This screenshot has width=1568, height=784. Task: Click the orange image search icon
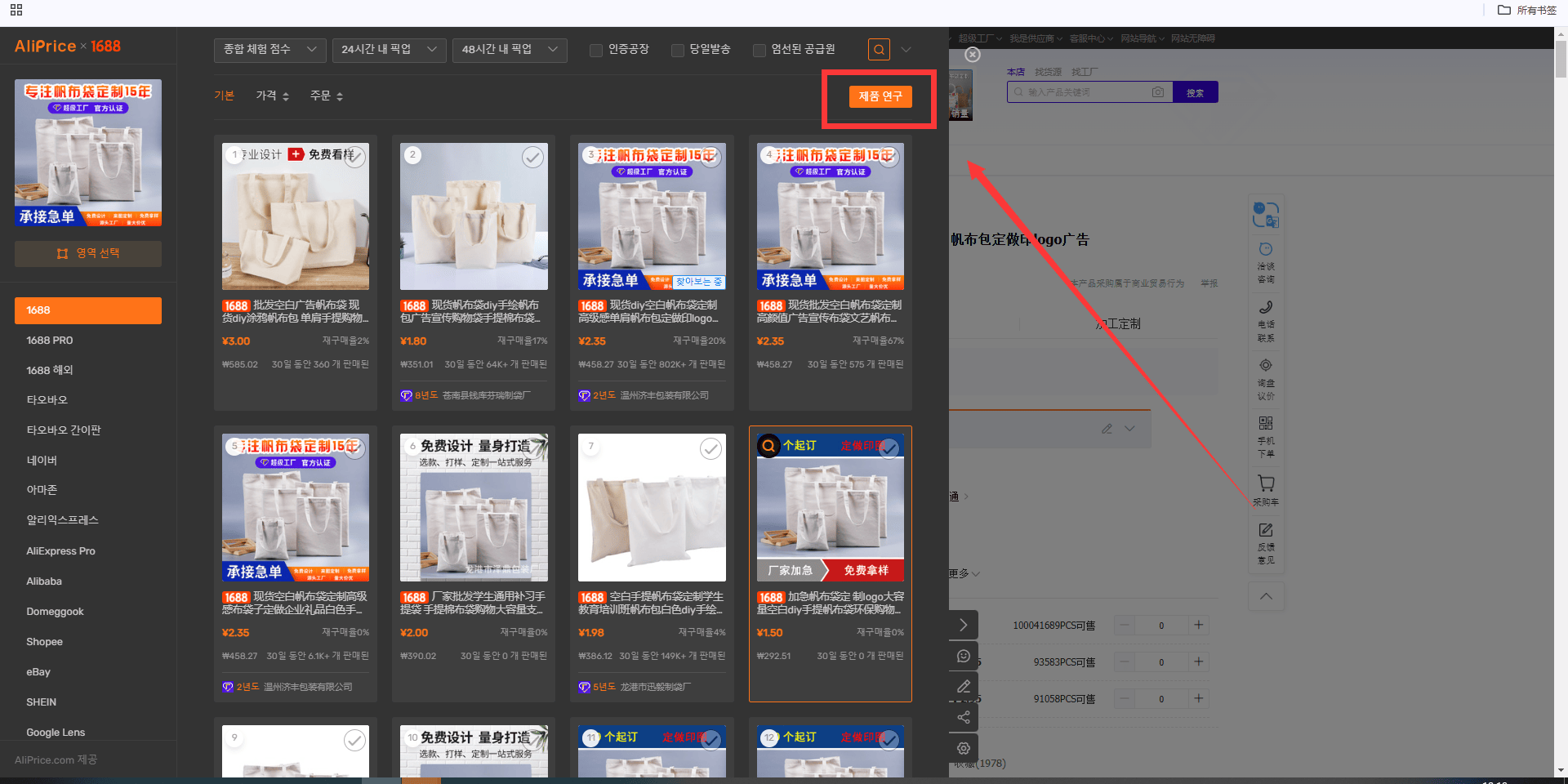pos(879,50)
